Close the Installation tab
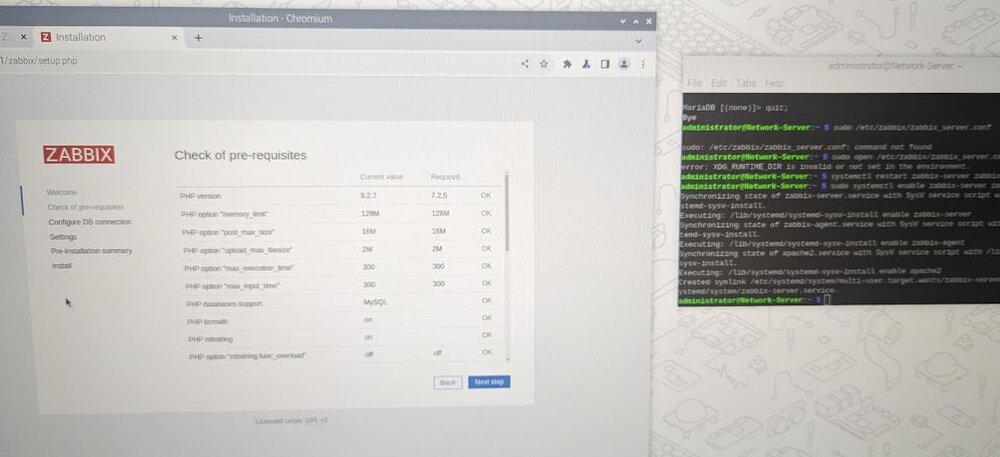1000x457 pixels. pyautogui.click(x=174, y=38)
